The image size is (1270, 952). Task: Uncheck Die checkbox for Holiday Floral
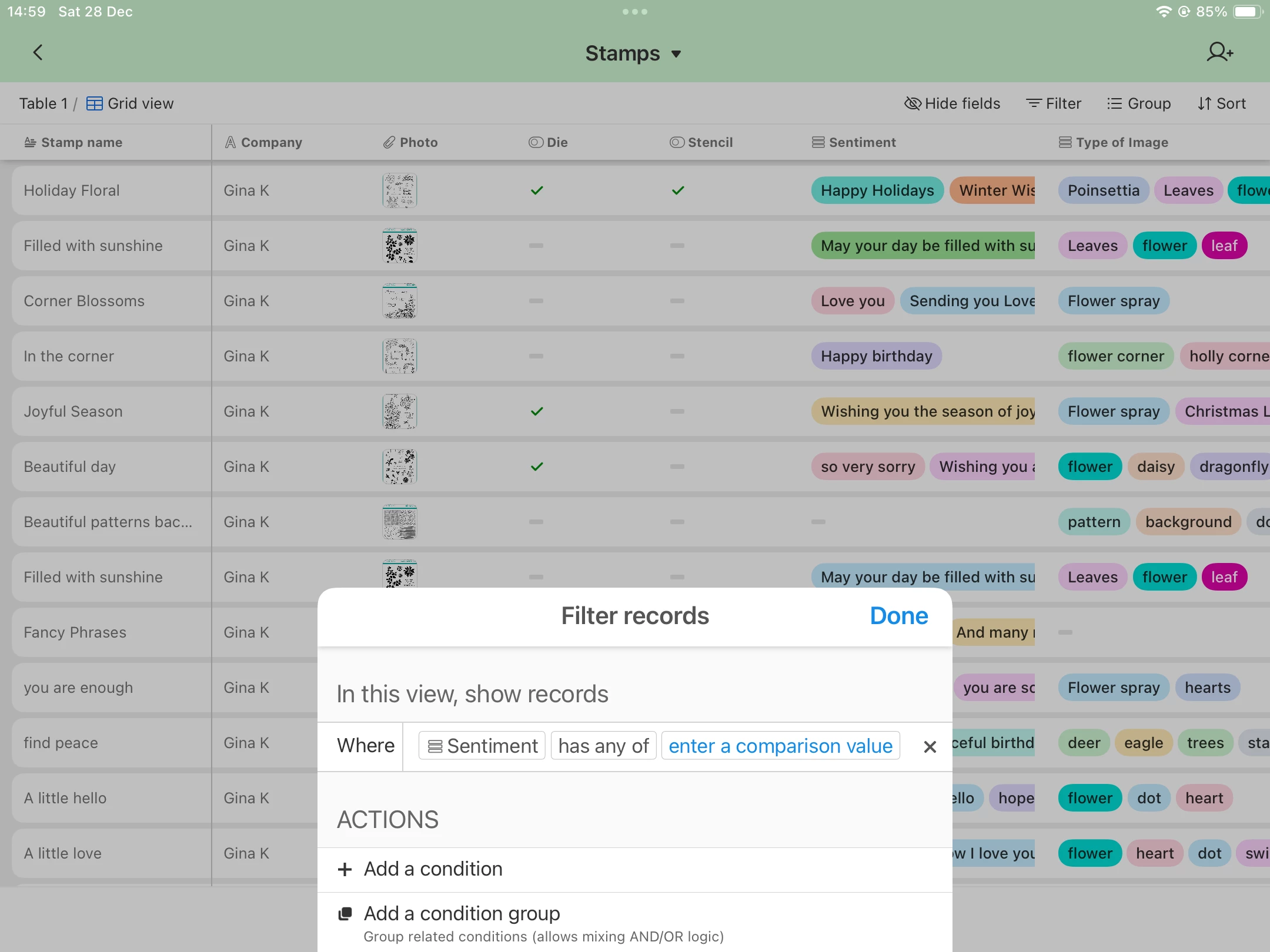tap(537, 190)
